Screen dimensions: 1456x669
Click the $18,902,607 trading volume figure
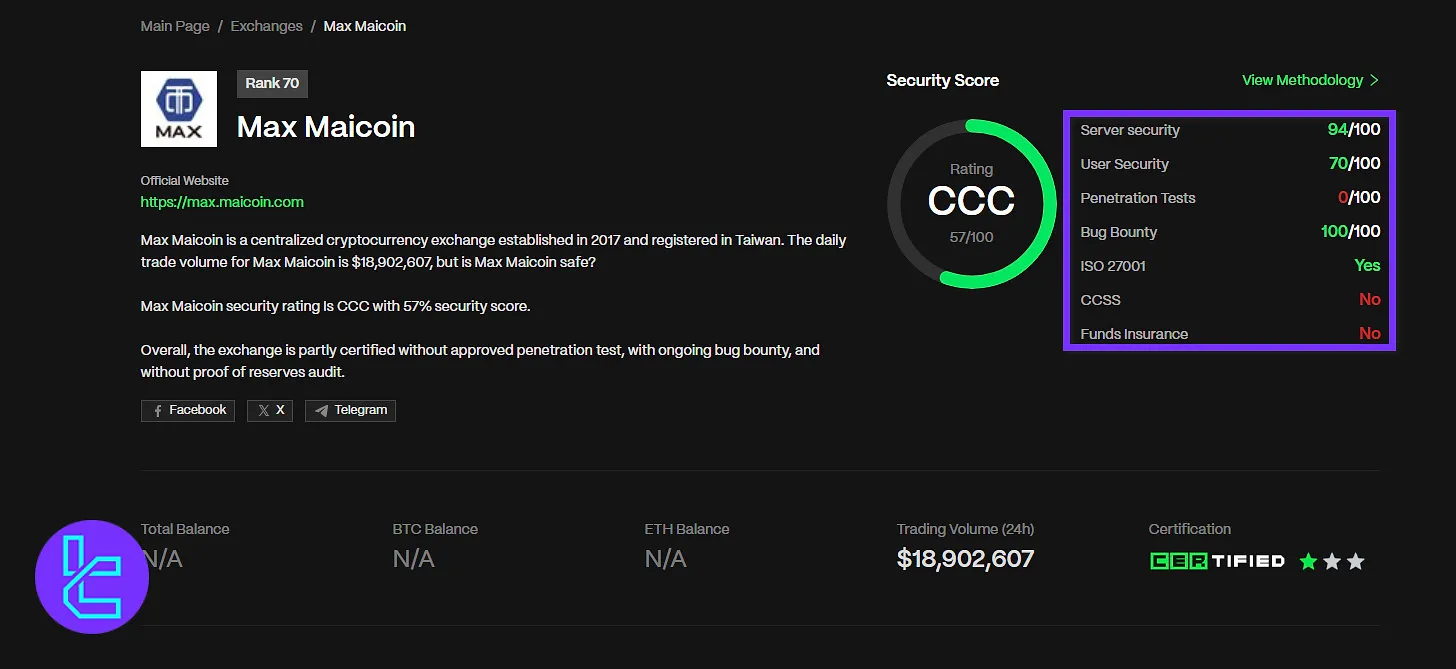pyautogui.click(x=965, y=559)
